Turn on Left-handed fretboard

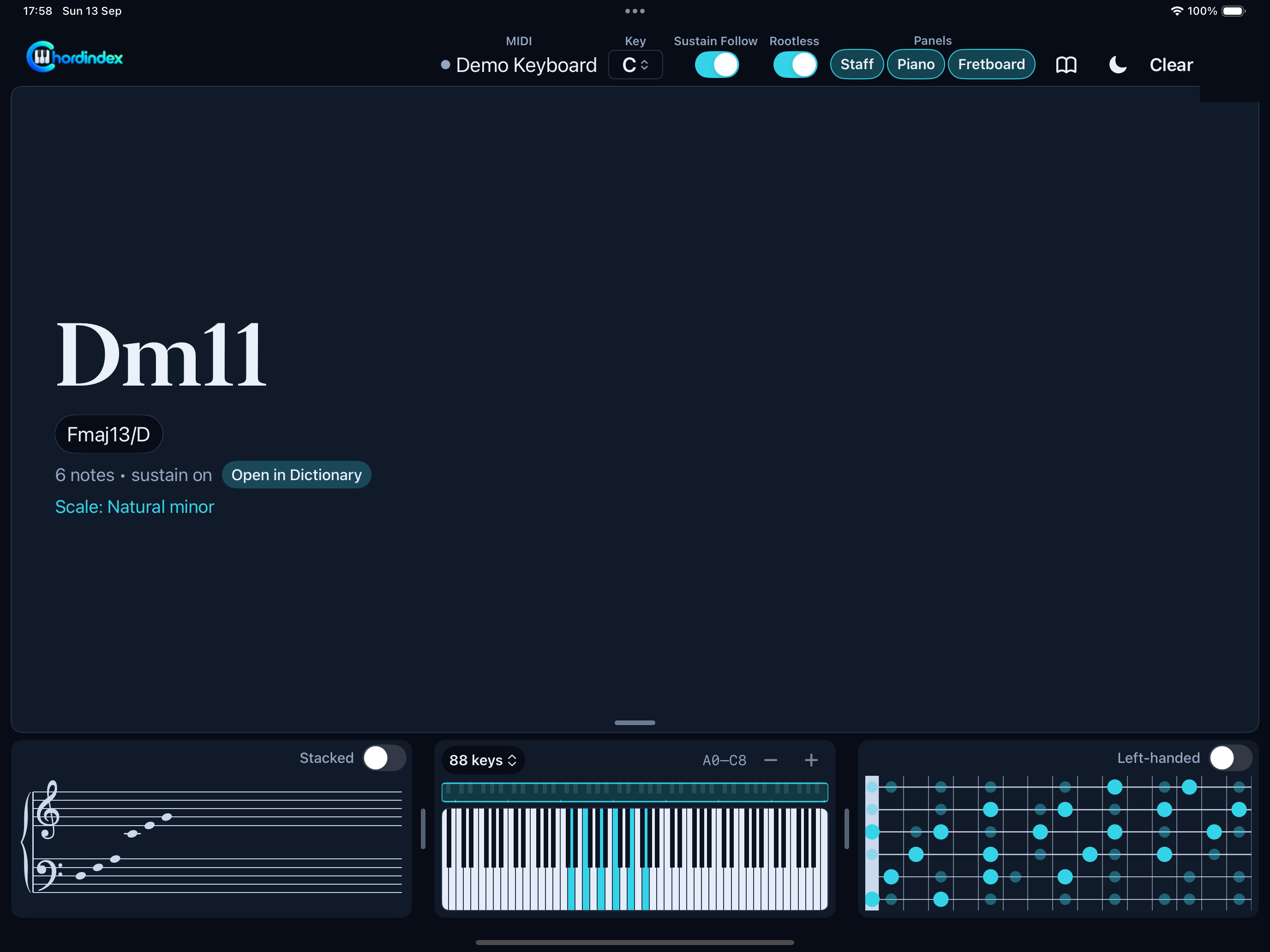(x=1231, y=758)
